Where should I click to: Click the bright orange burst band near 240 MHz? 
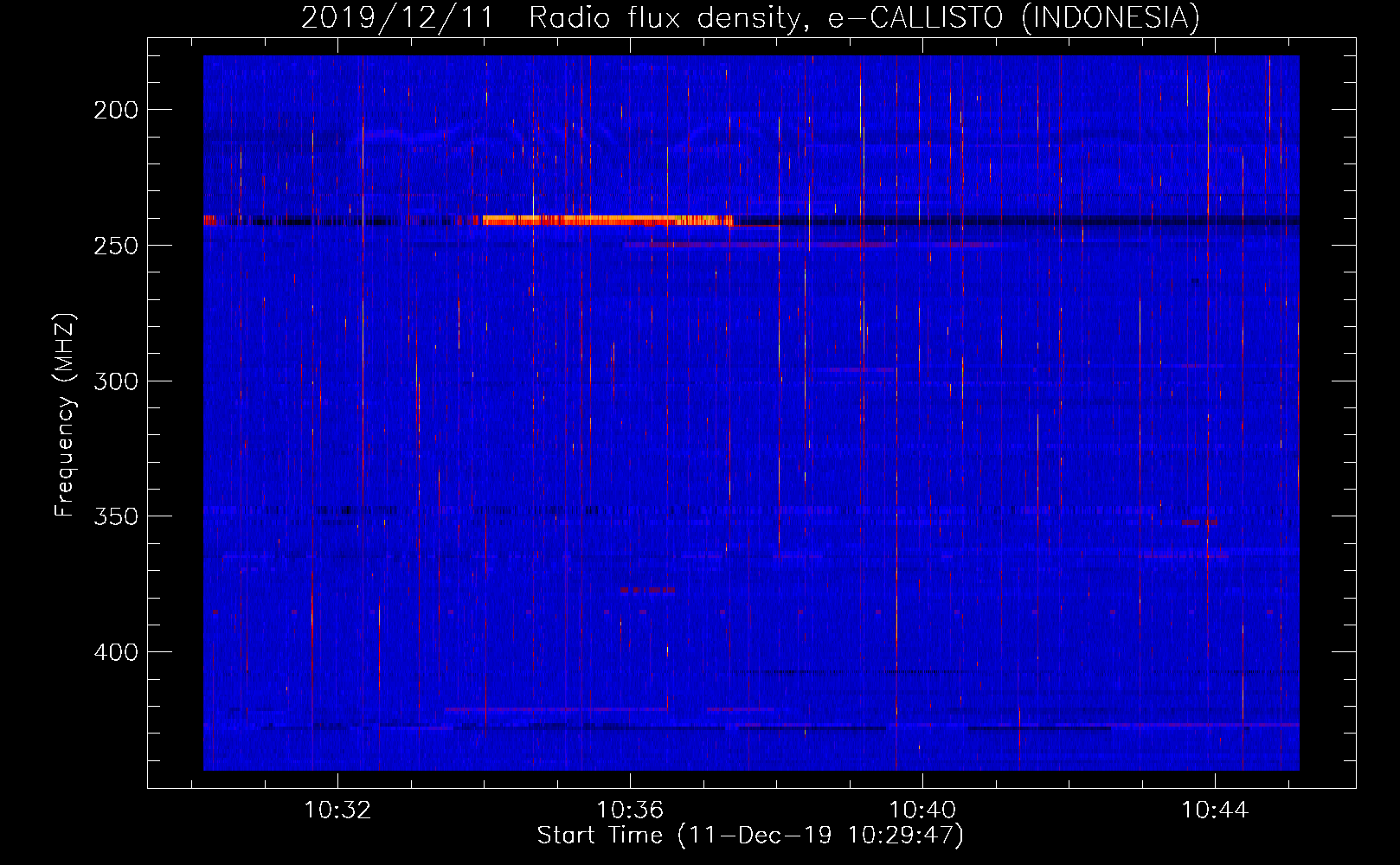[607, 221]
